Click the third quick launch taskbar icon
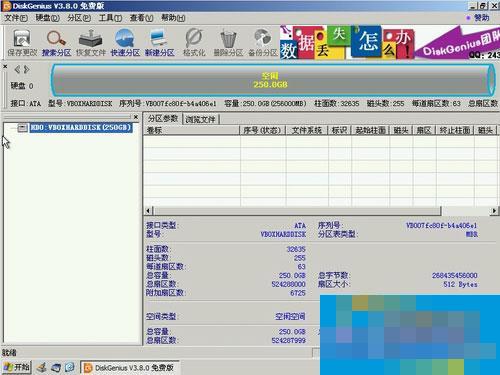 click(70, 367)
